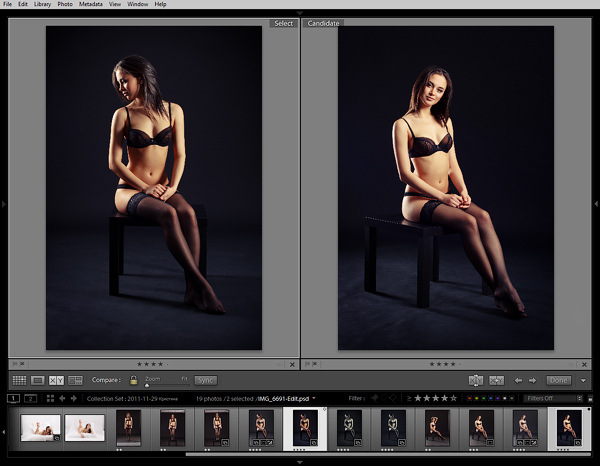
Task: Toggle yellow color label filter
Action: tap(477, 398)
